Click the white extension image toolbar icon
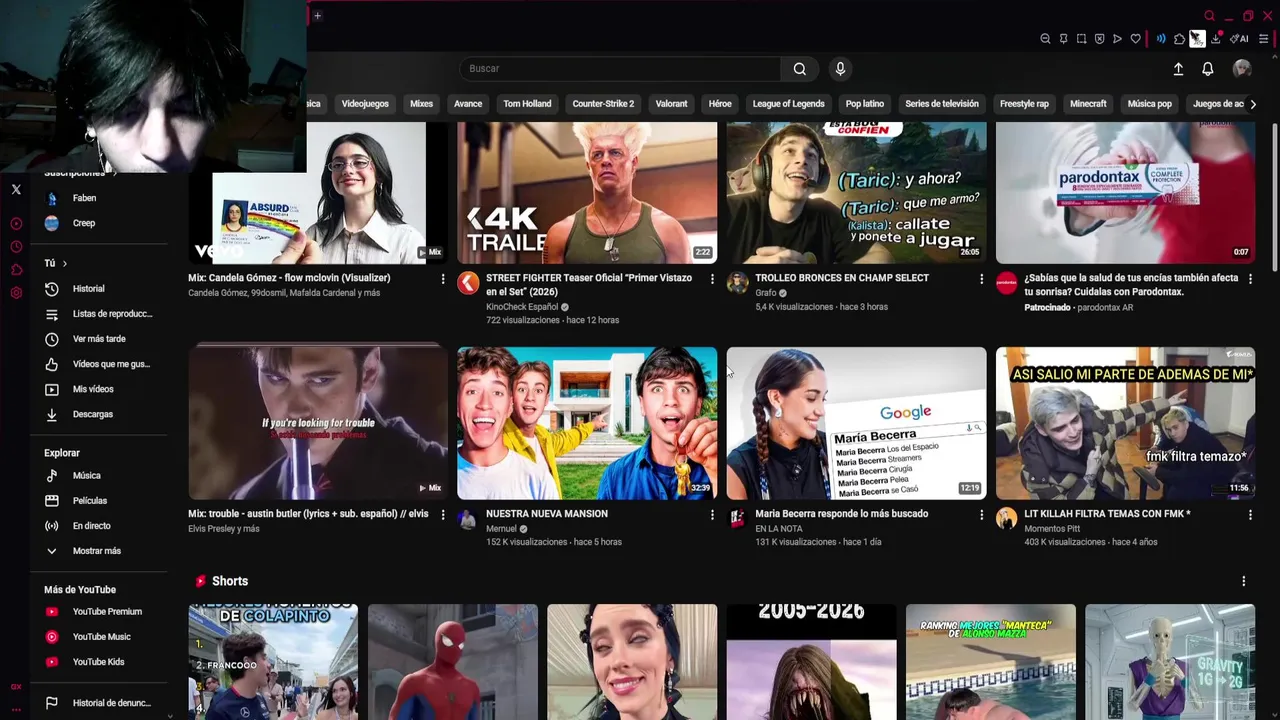The width and height of the screenshot is (1280, 720). [1197, 39]
